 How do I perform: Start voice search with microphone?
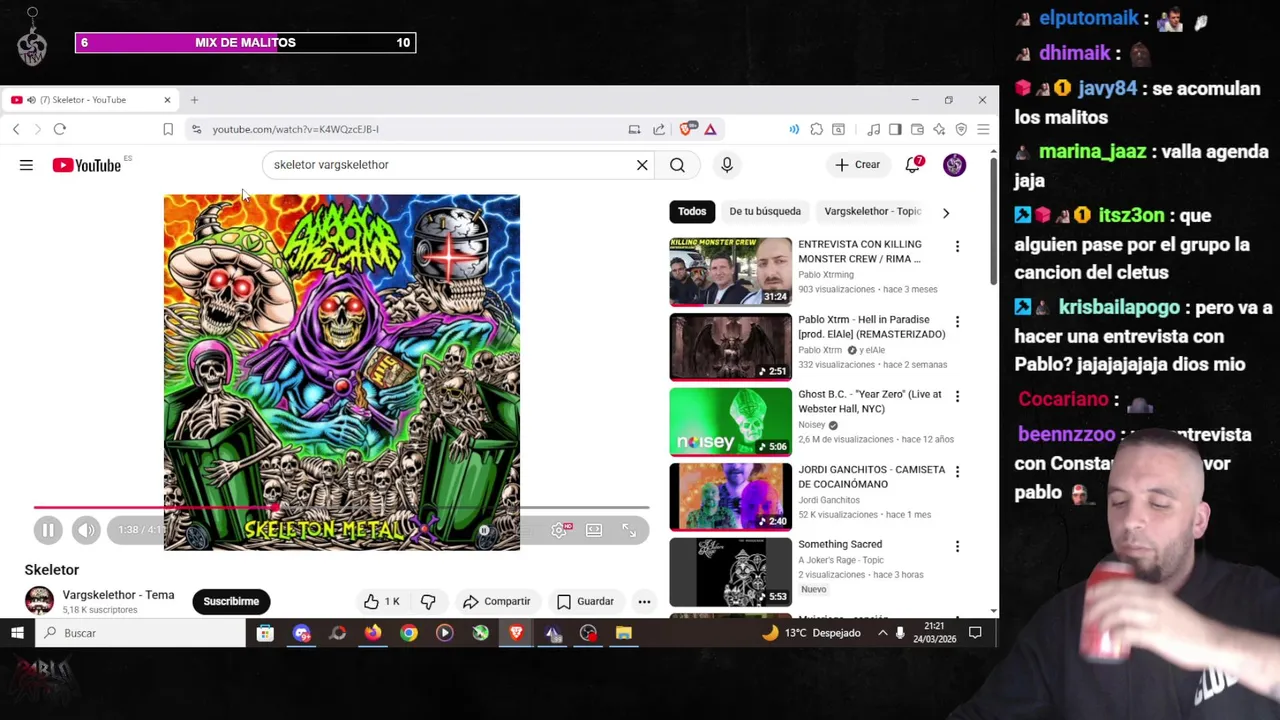point(727,165)
